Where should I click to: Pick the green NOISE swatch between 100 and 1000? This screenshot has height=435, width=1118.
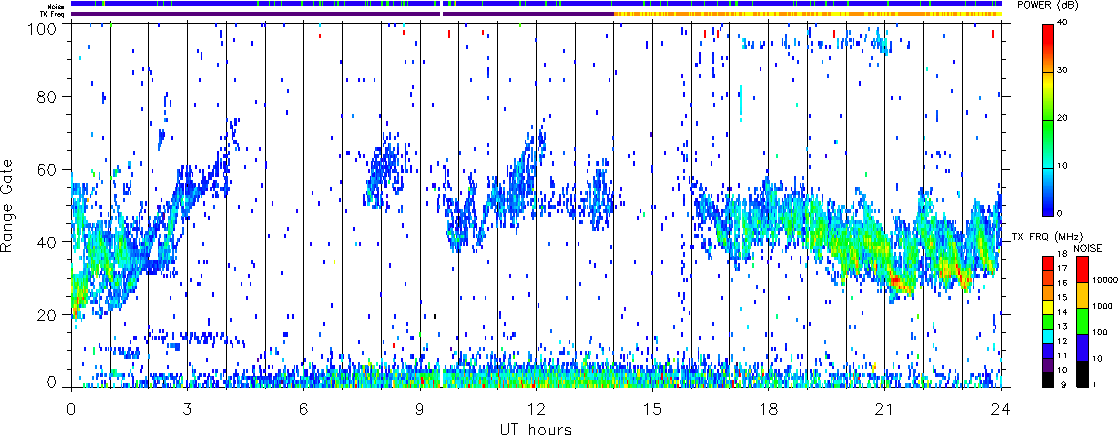coord(1082,322)
